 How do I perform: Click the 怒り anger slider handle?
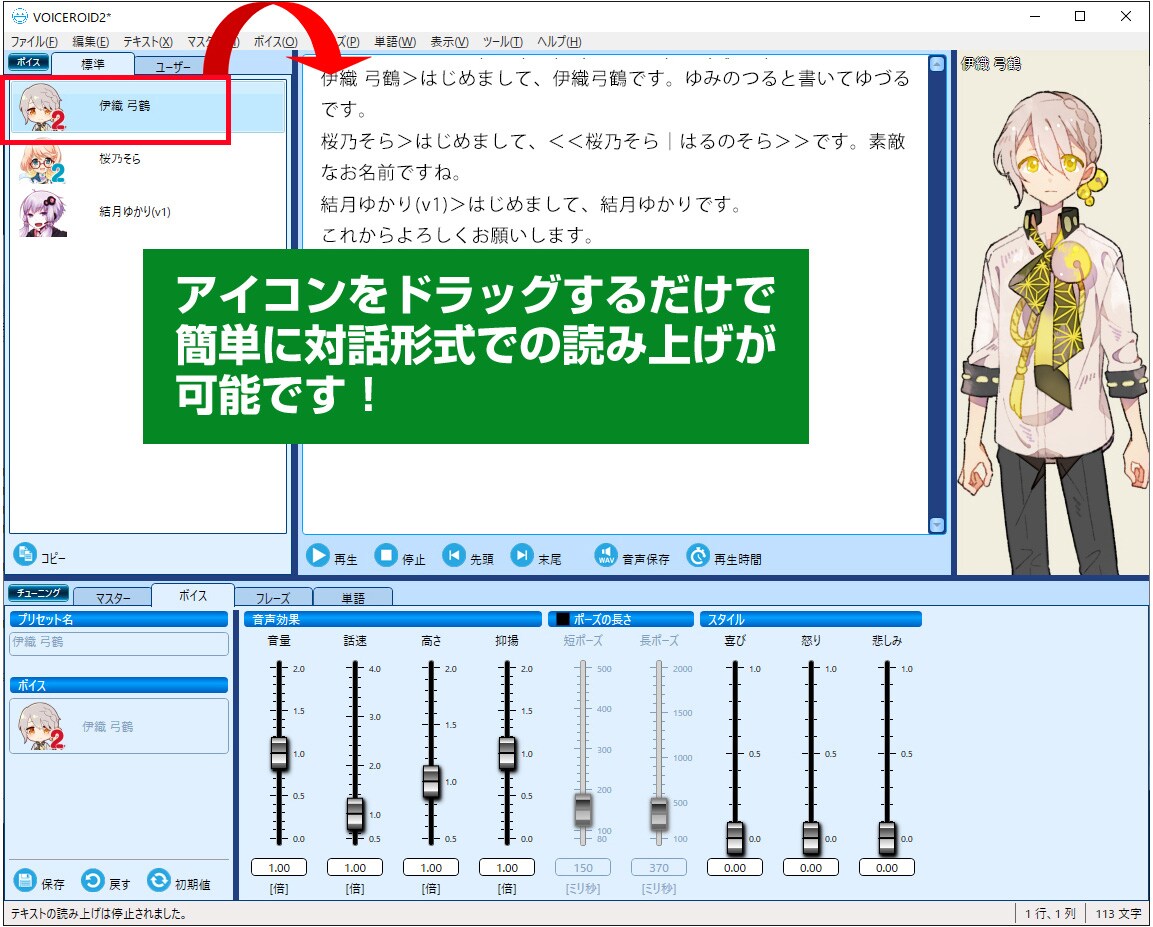810,838
